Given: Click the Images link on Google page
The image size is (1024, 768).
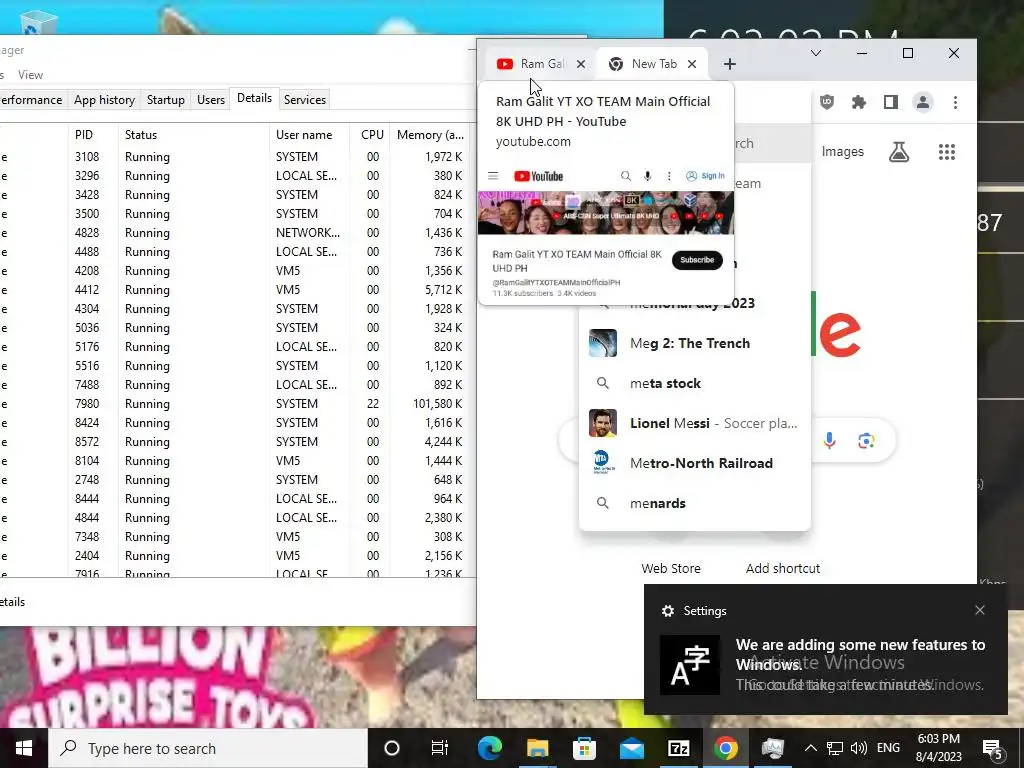Looking at the screenshot, I should click(x=842, y=152).
